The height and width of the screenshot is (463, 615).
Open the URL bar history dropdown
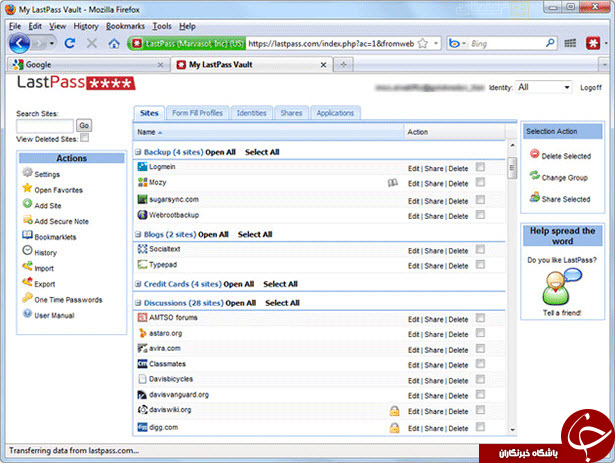coord(436,44)
